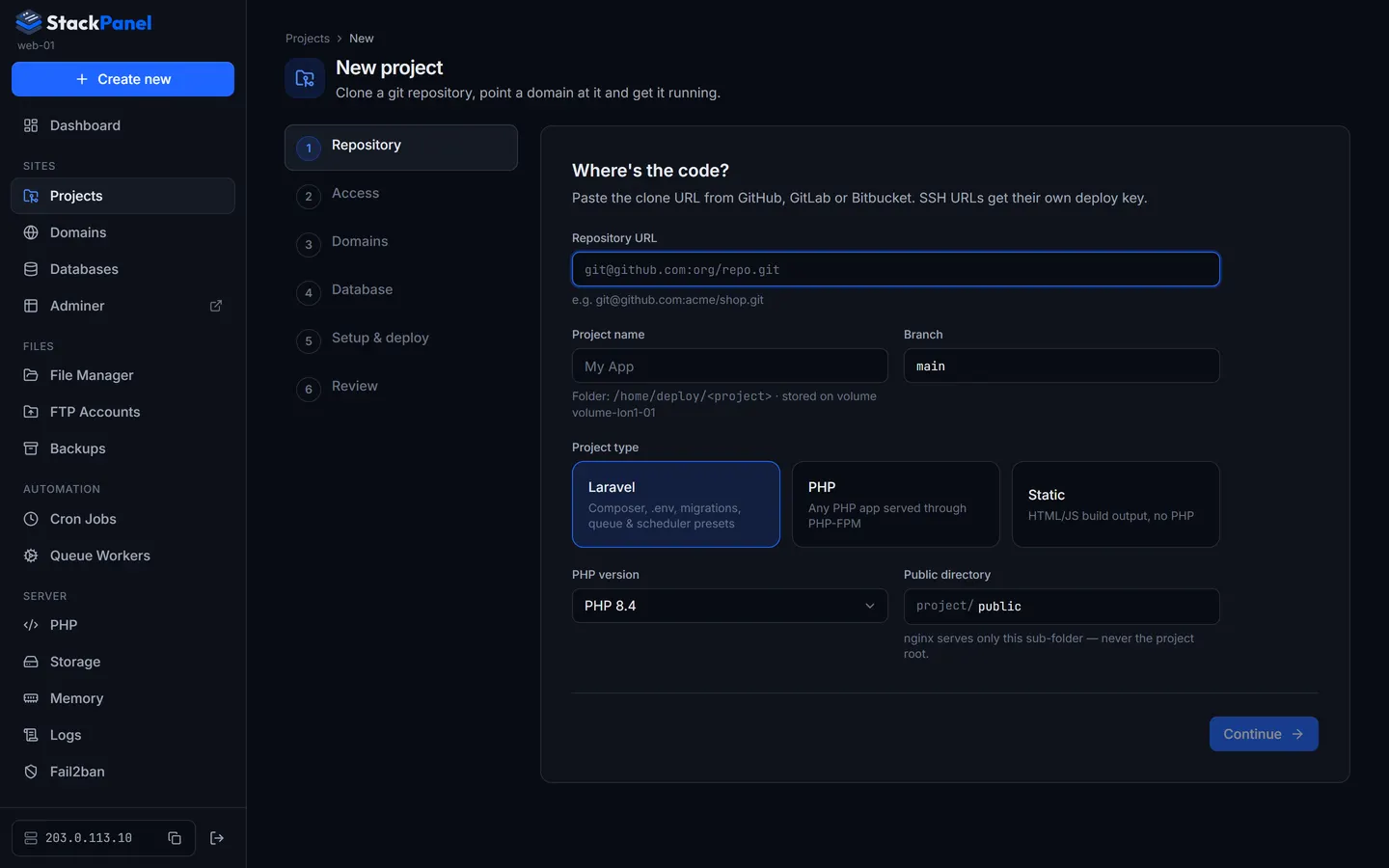Focus the Branch field
The image size is (1389, 868).
(1062, 366)
